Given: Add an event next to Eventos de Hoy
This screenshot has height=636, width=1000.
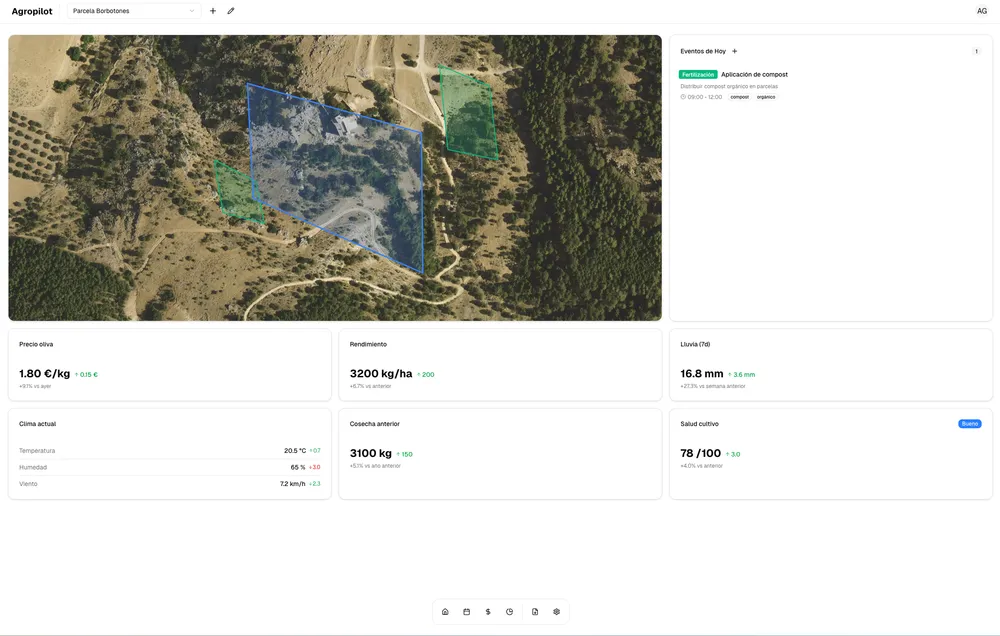Looking at the screenshot, I should (734, 50).
